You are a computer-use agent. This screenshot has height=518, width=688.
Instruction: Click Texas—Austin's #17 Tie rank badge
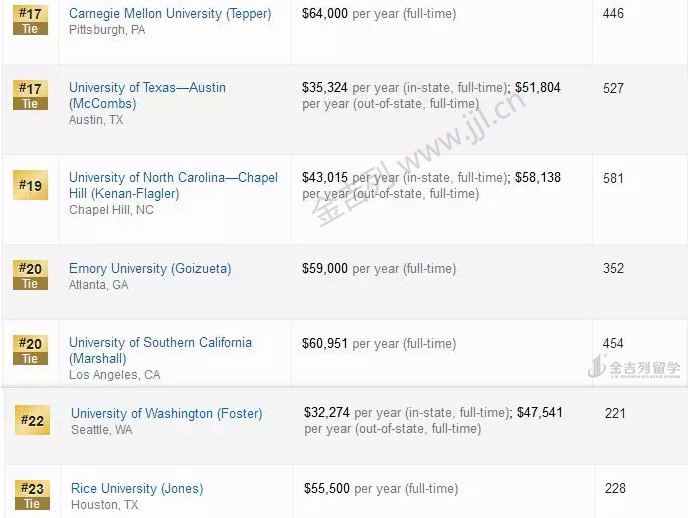(x=30, y=95)
